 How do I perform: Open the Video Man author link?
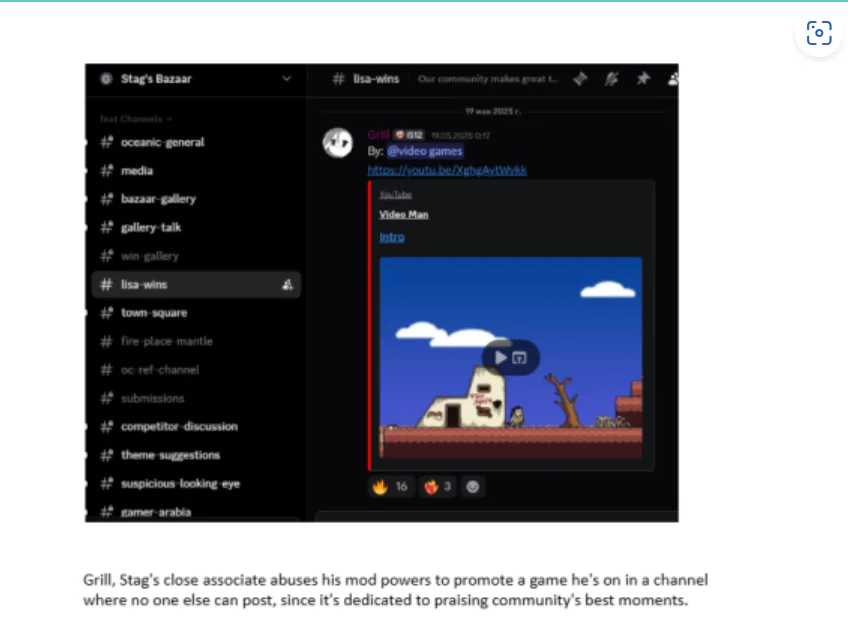403,215
